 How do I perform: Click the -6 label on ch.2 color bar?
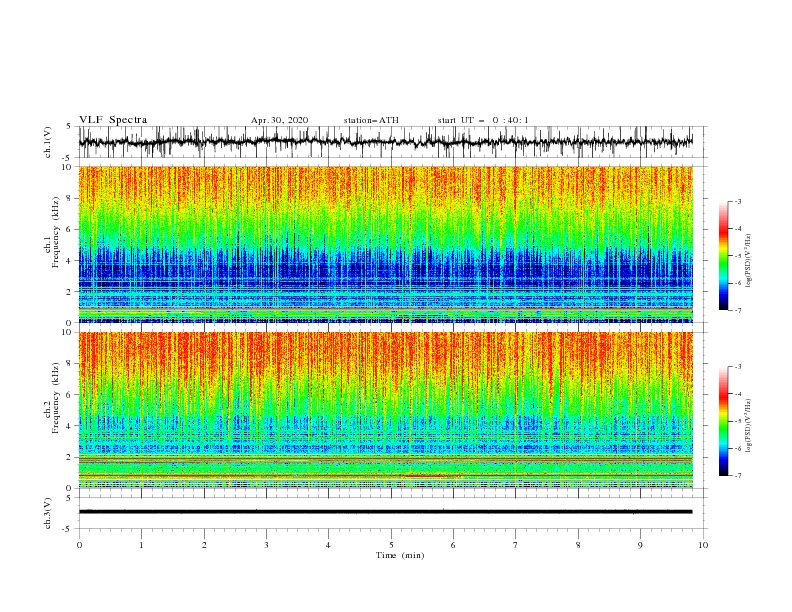pyautogui.click(x=738, y=448)
